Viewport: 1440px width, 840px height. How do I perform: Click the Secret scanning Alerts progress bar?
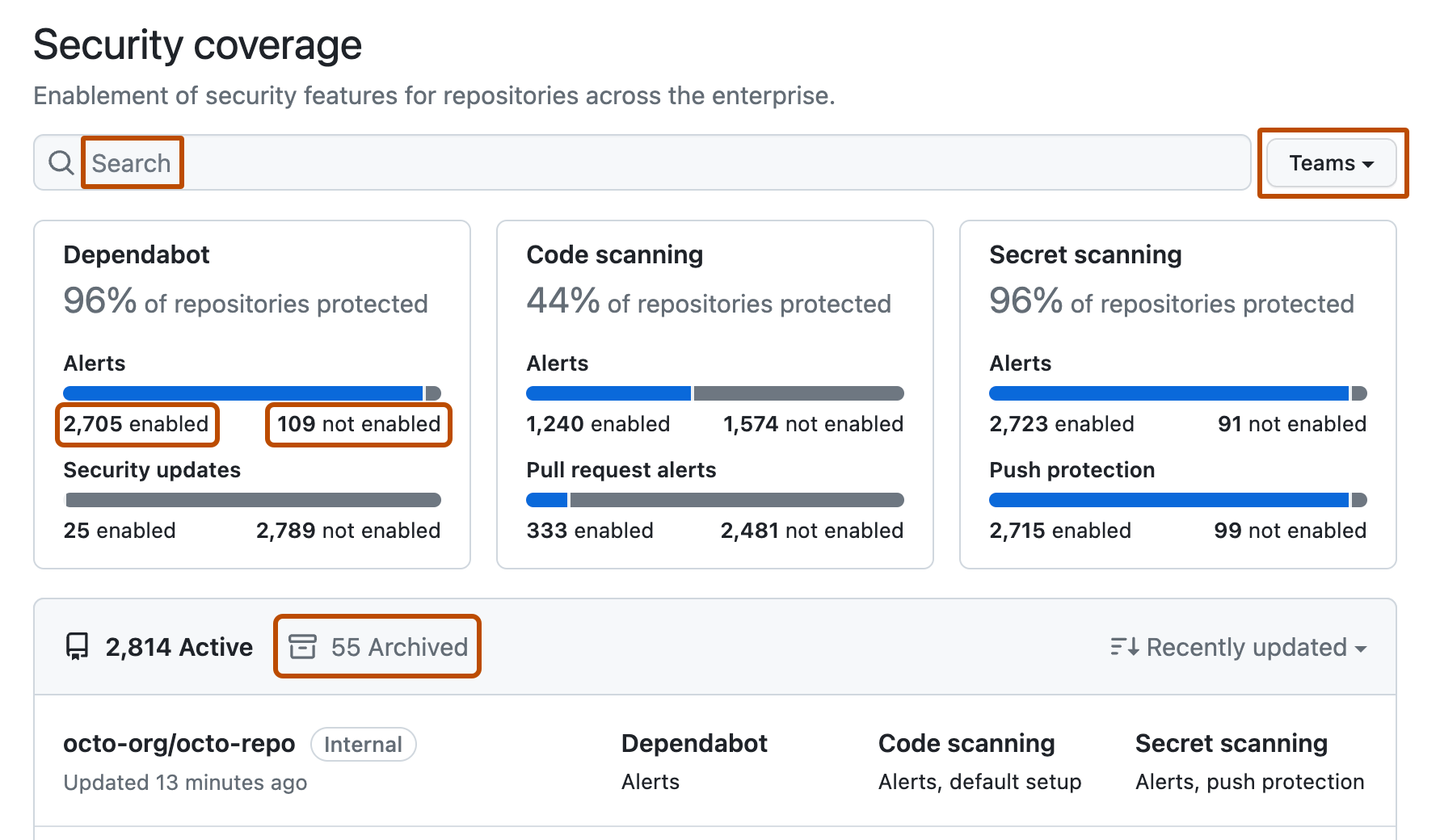[x=1178, y=393]
